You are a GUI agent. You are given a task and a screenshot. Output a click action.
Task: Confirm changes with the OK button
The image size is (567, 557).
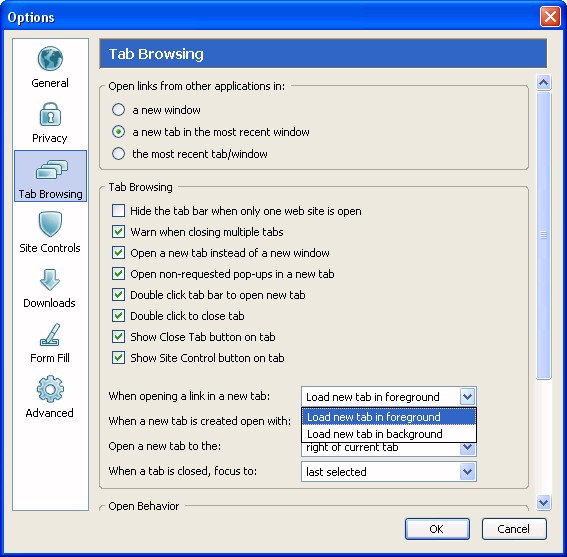(x=437, y=529)
